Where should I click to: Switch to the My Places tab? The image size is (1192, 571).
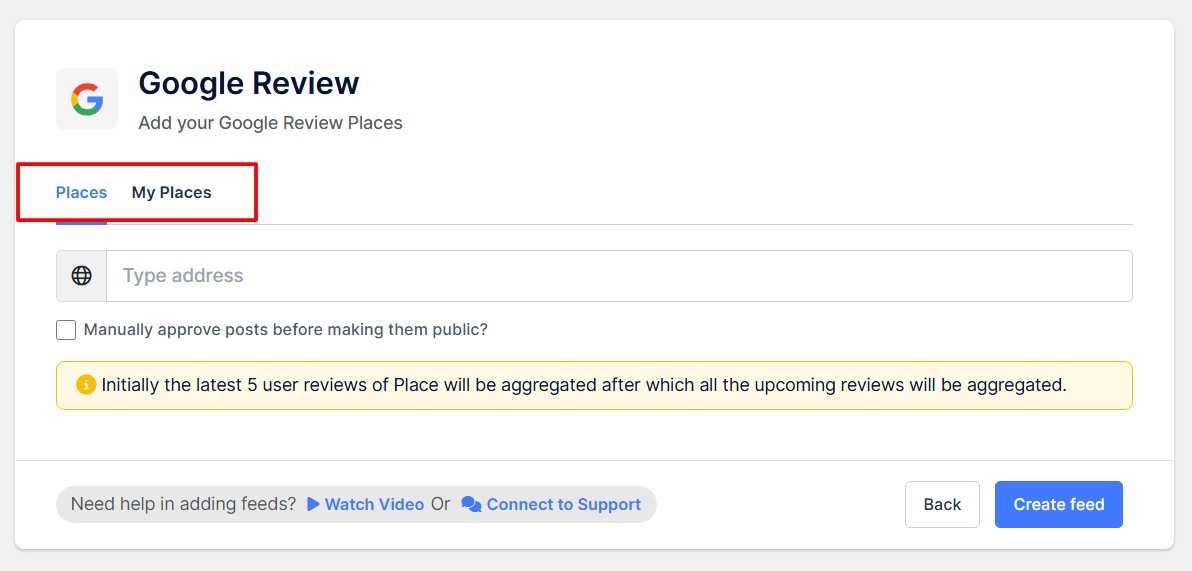tap(171, 193)
